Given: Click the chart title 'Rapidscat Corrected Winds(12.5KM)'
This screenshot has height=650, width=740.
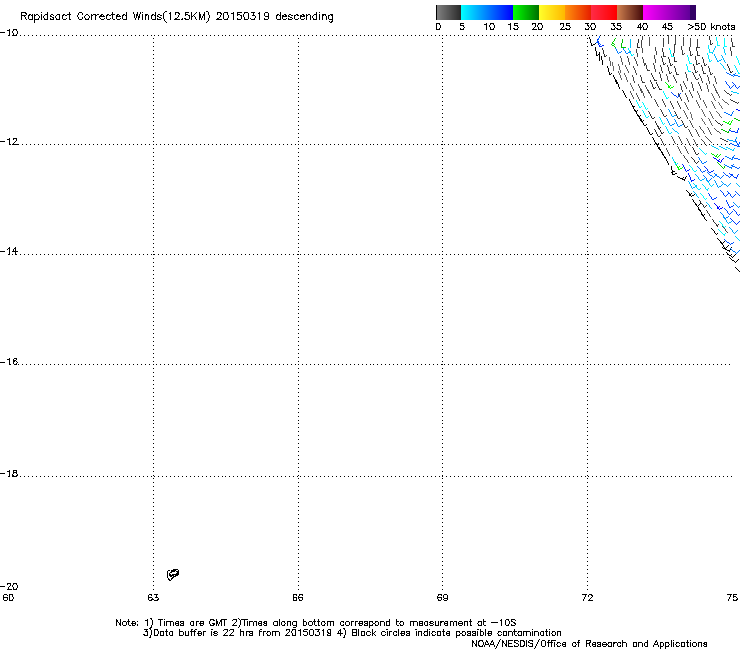Looking at the screenshot, I should (115, 17).
